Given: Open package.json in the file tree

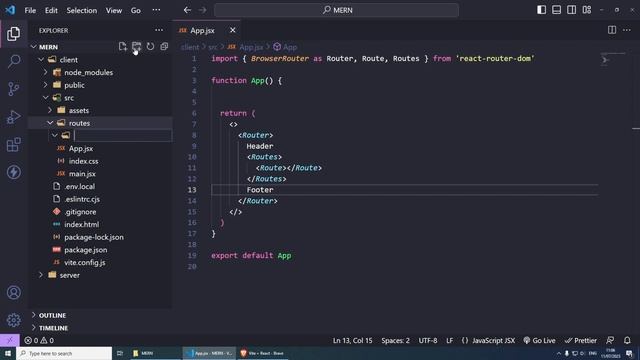Looking at the screenshot, I should (x=86, y=249).
